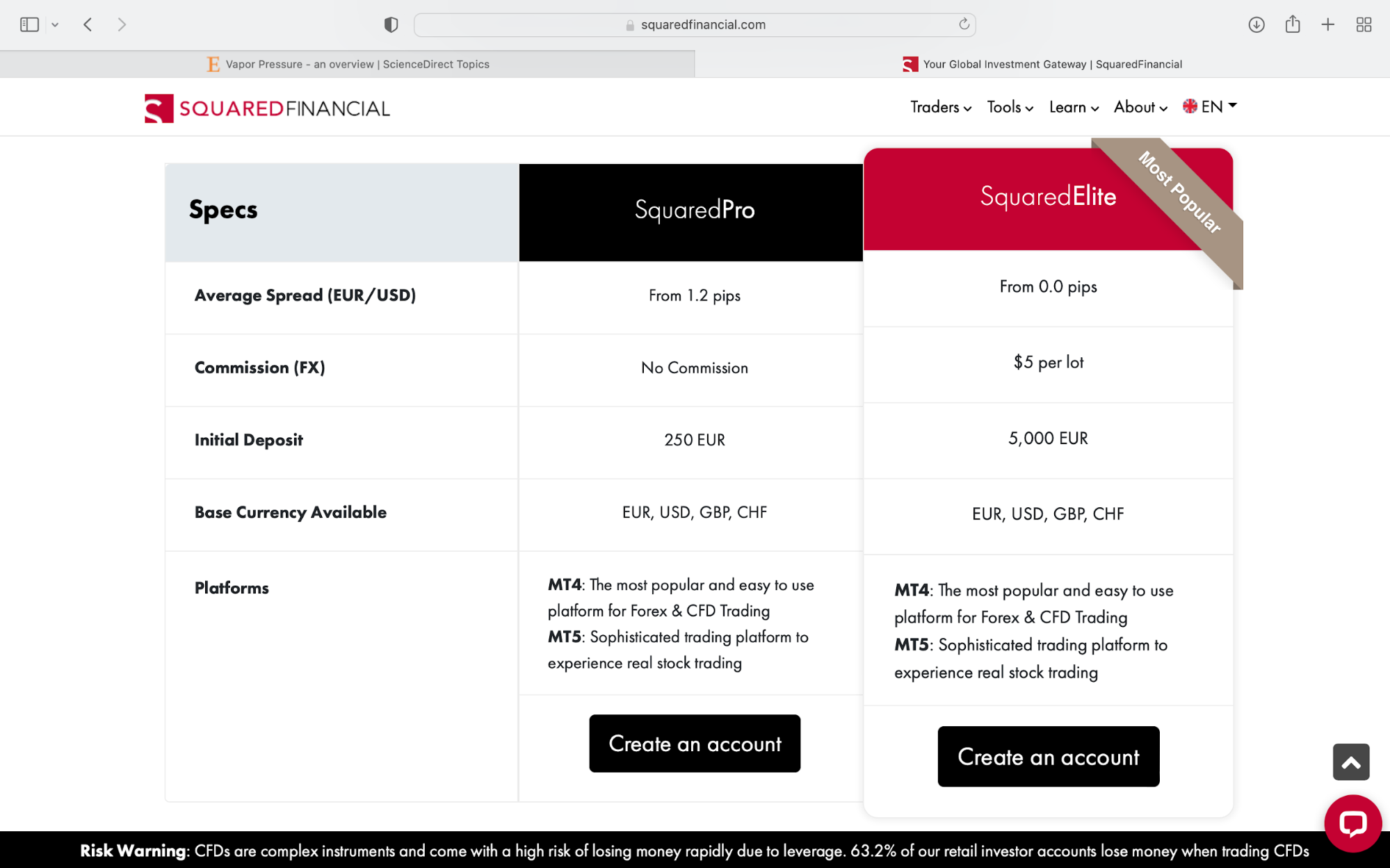Open sidebar options dropdown arrow
Screen dimensions: 1390x868
pyautogui.click(x=55, y=25)
